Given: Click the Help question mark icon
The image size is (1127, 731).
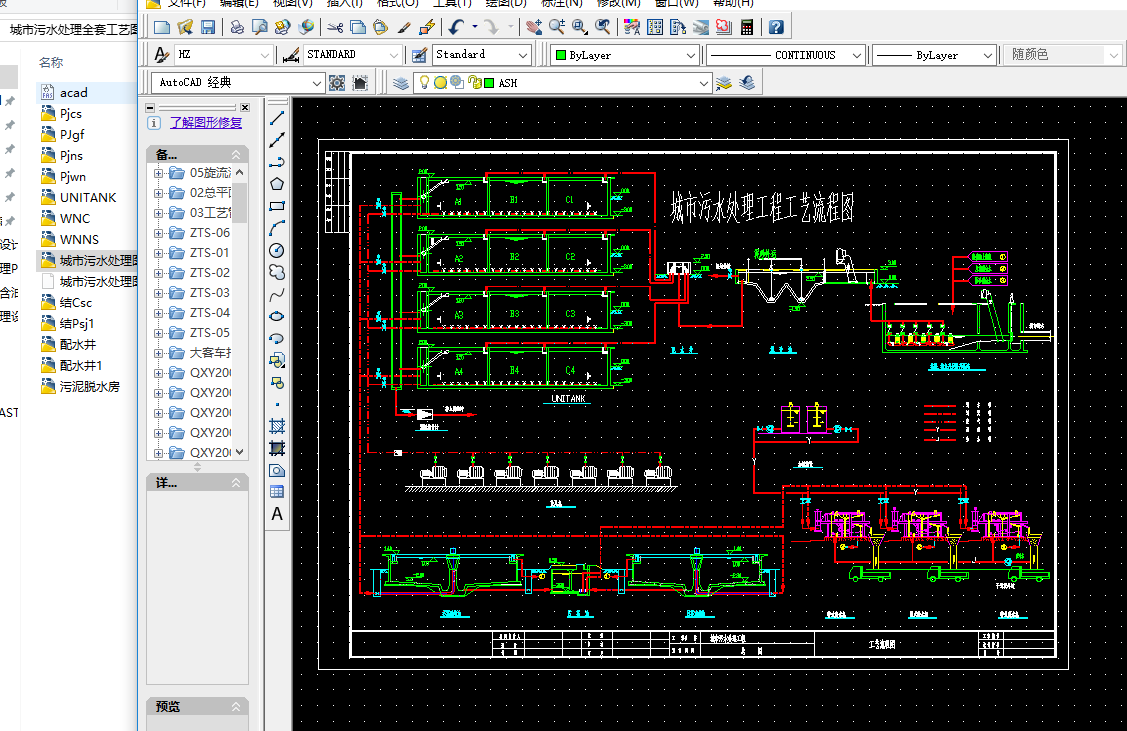Looking at the screenshot, I should pyautogui.click(x=776, y=27).
